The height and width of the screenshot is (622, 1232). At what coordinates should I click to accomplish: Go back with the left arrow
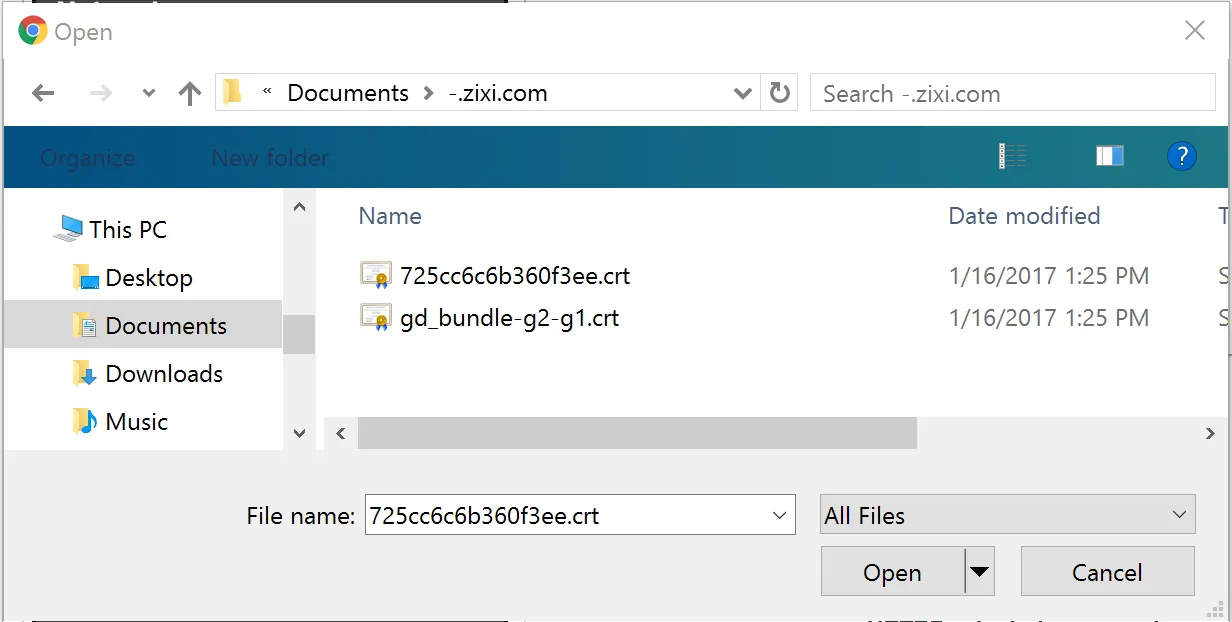click(43, 94)
